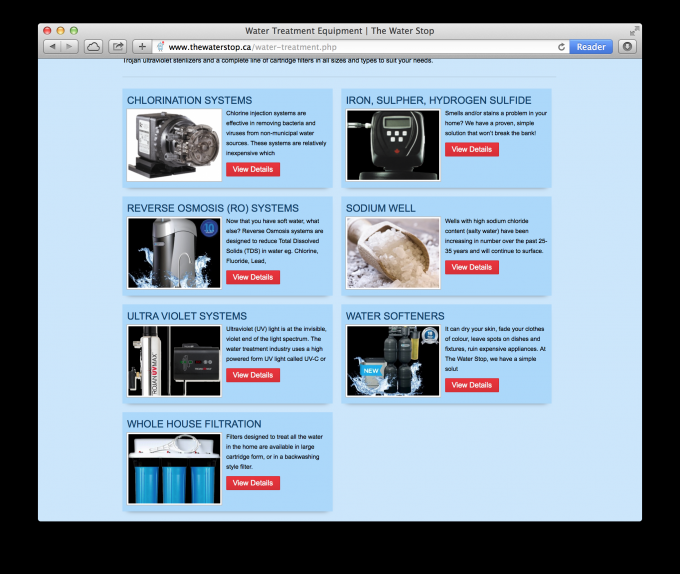Click the chlorination pump product image
Screen dimensions: 680x574
174,145
